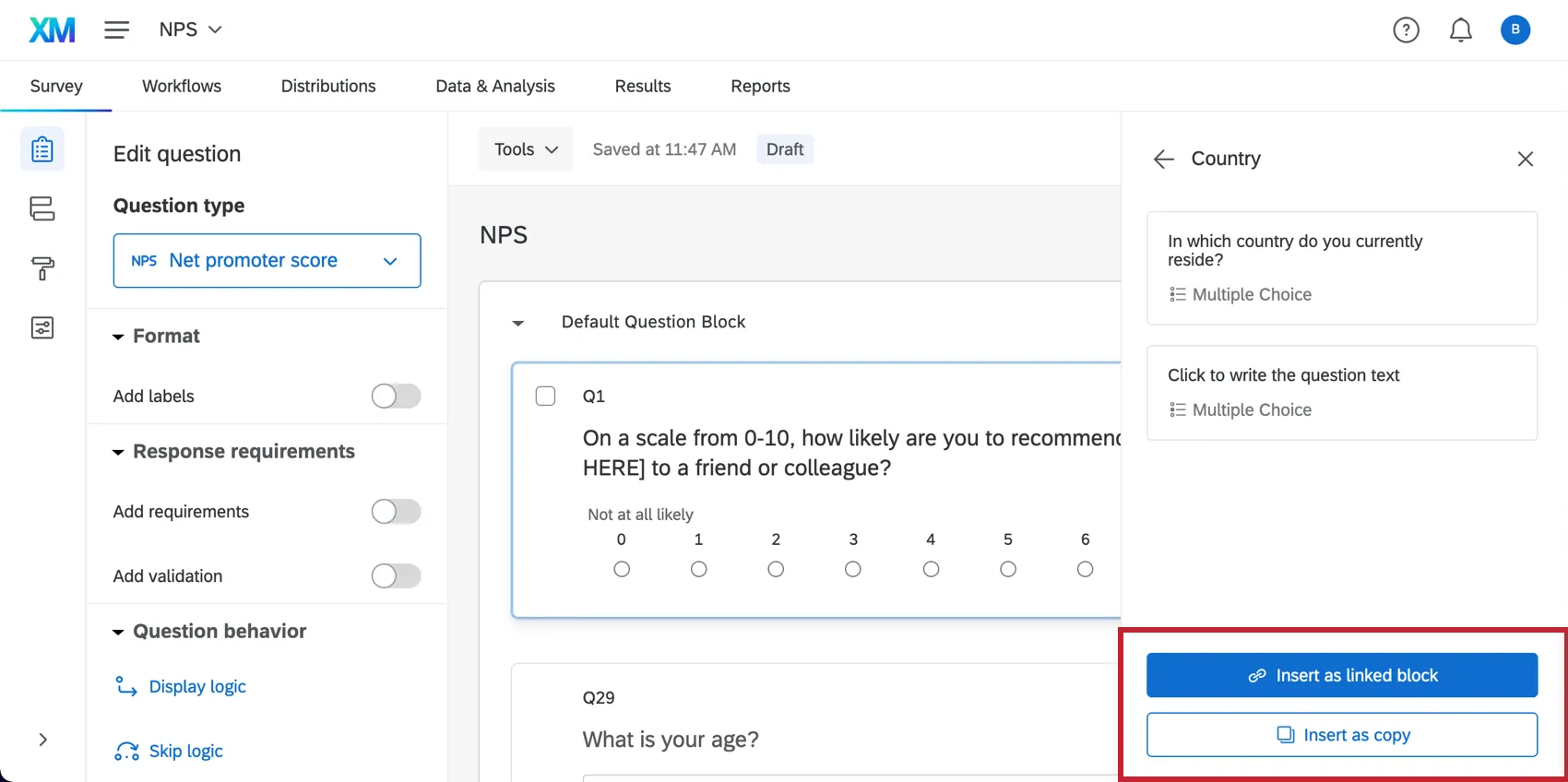Click the back arrow beside Country
Screen dimensions: 1568x782
click(x=1164, y=159)
